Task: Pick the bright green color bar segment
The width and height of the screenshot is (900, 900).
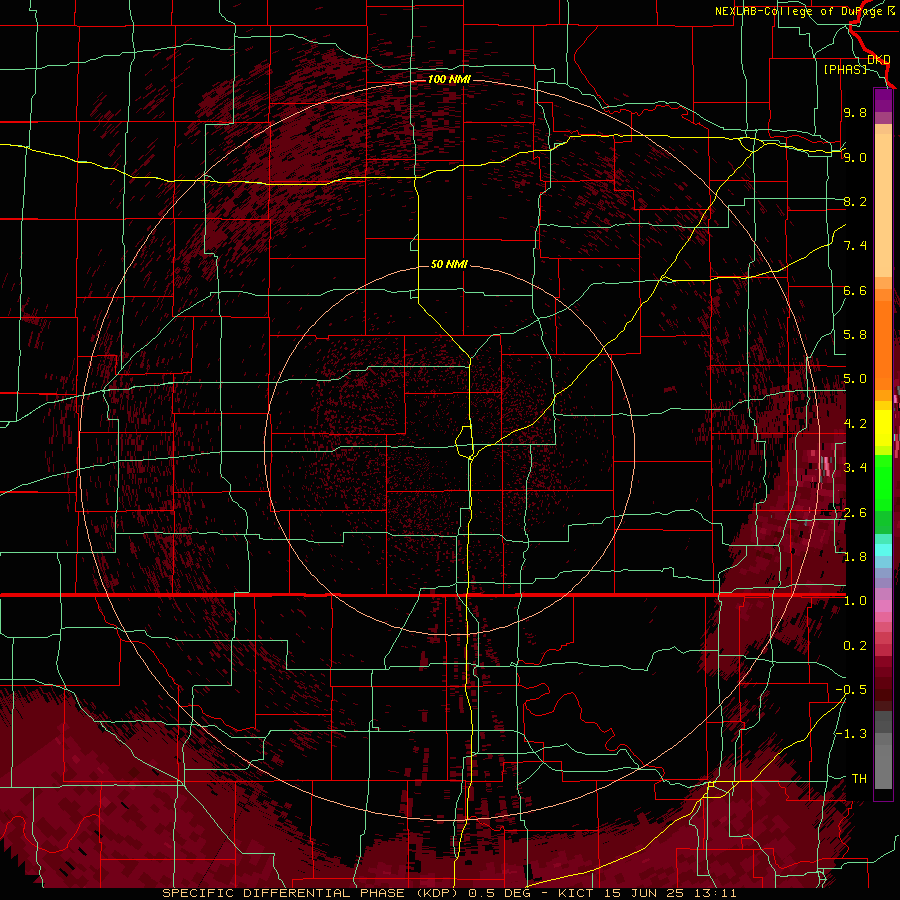Action: click(x=883, y=482)
